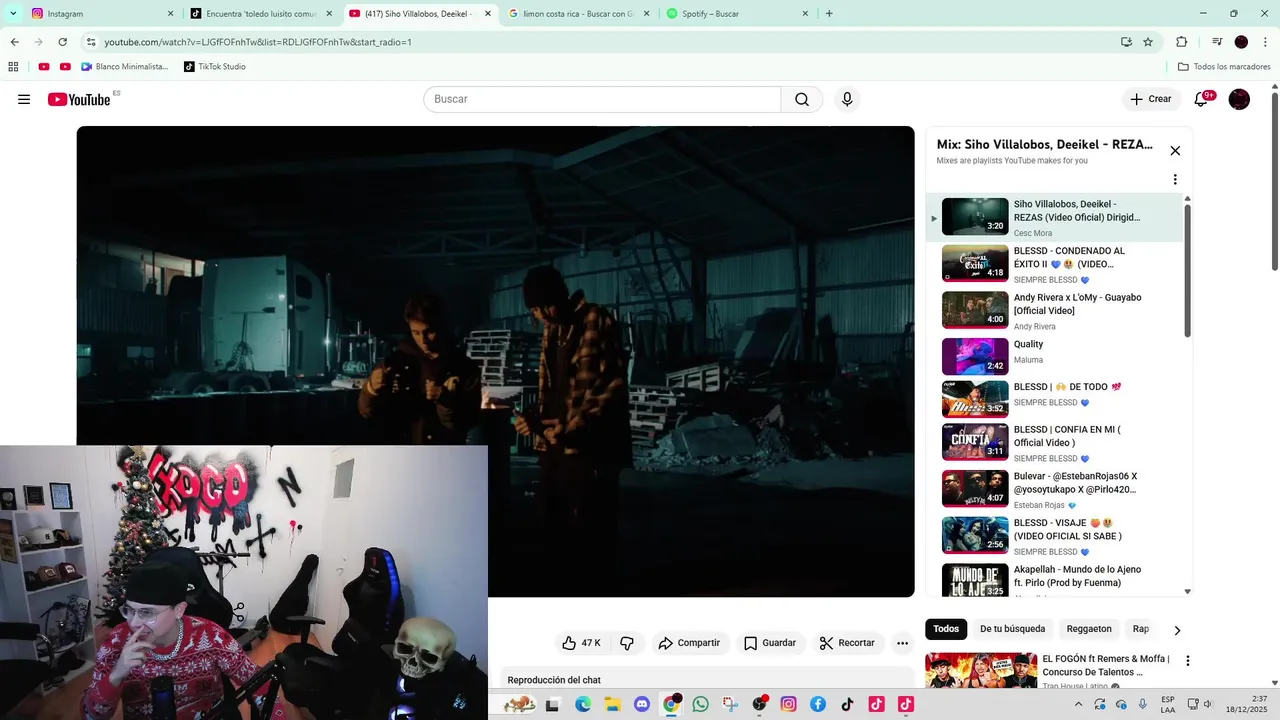Screen dimensions: 1280x720
Task: Open the browser extensions puzzle icon
Action: (x=1181, y=42)
